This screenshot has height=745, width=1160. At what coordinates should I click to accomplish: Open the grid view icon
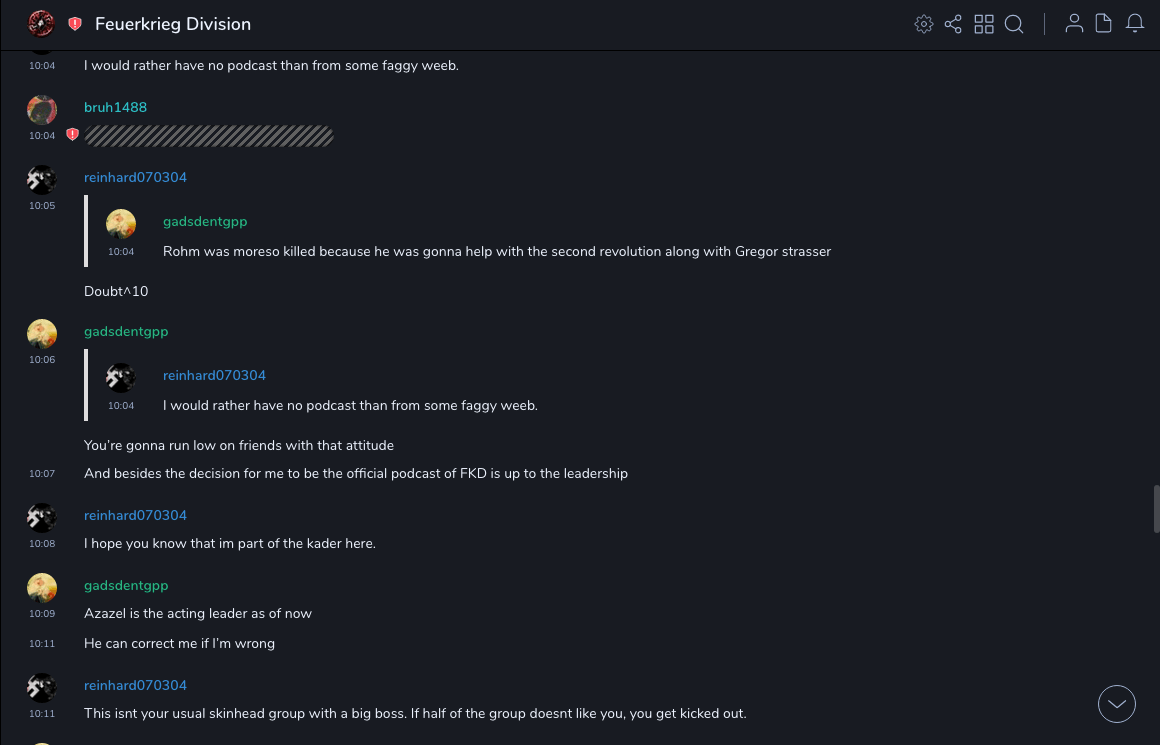984,24
